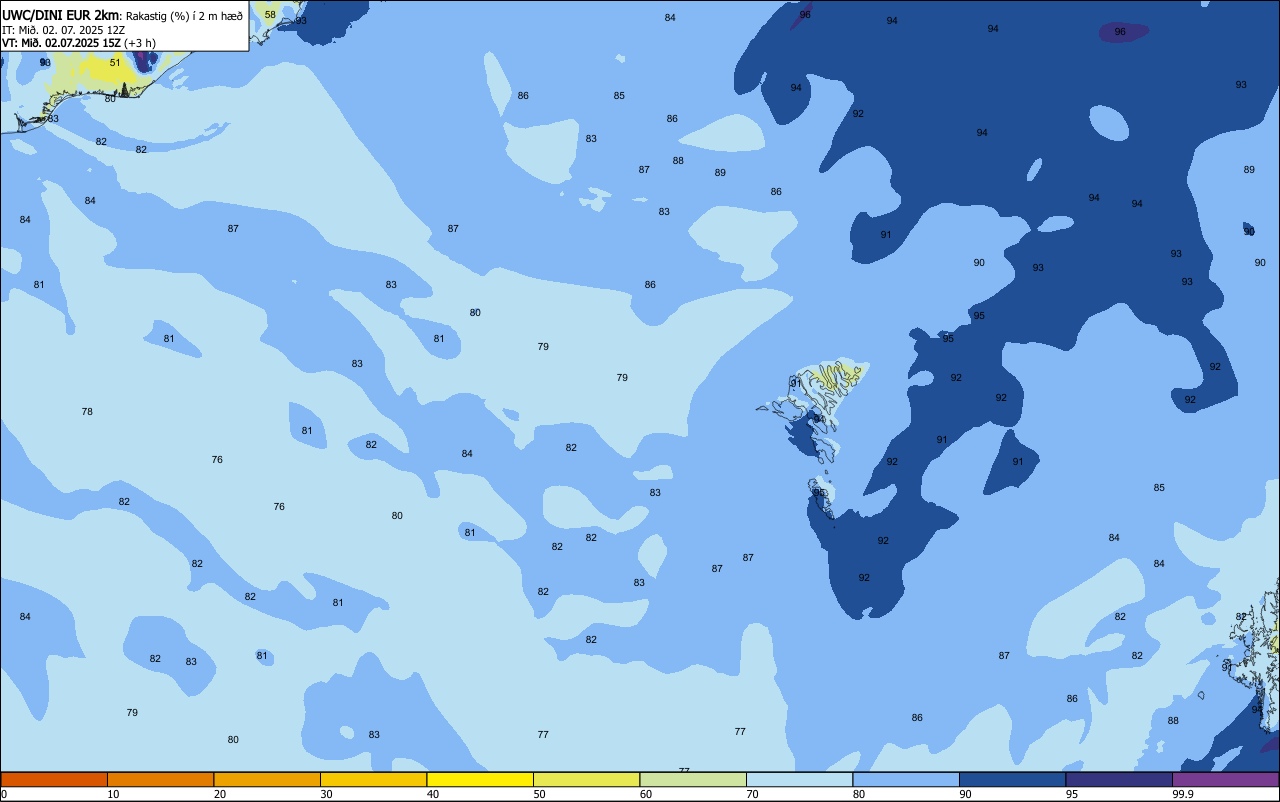Click the 60–70 pale green legend swatch
This screenshot has width=1280, height=802.
coord(693,779)
